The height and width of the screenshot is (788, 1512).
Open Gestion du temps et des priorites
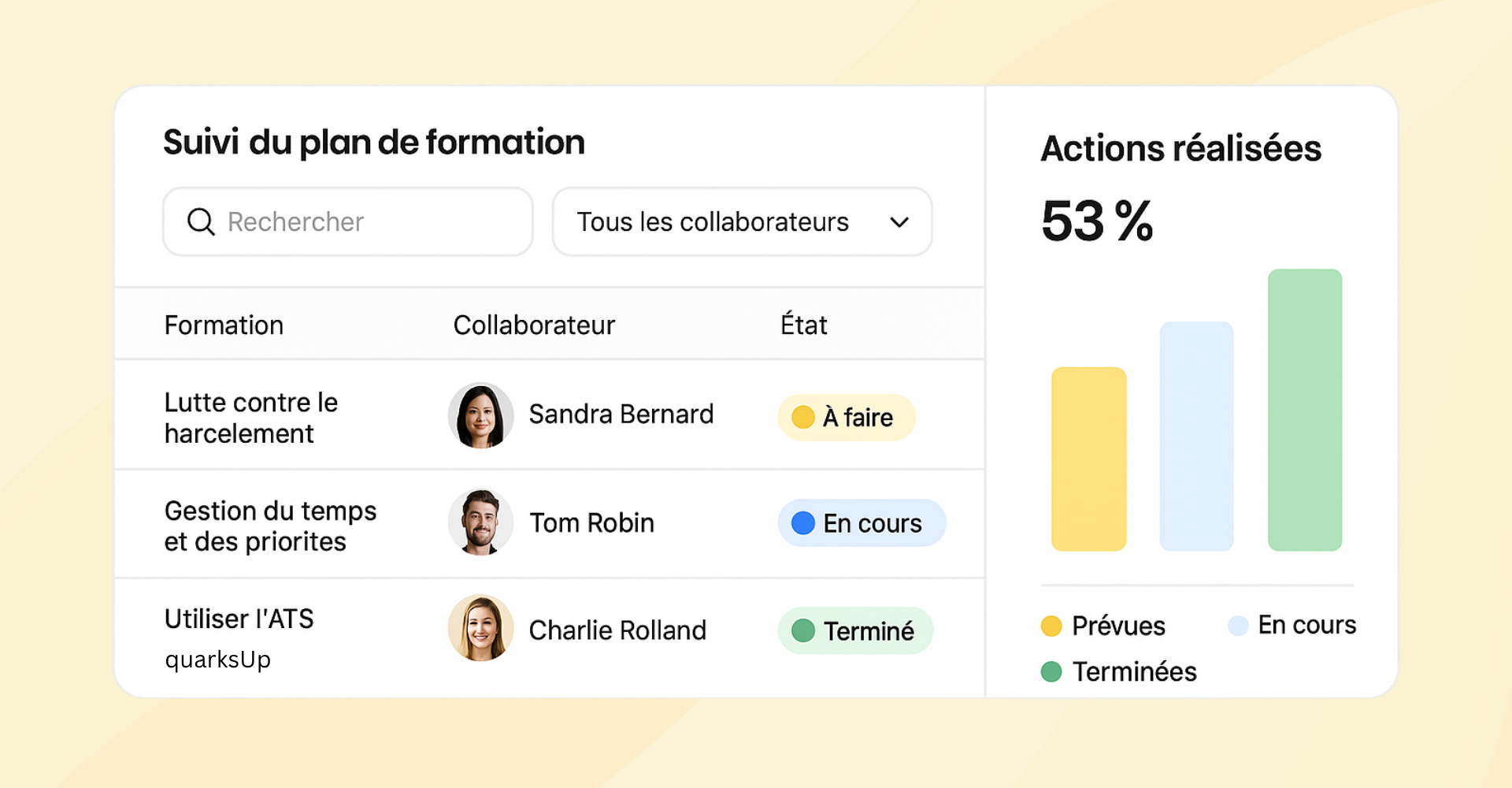(x=270, y=526)
